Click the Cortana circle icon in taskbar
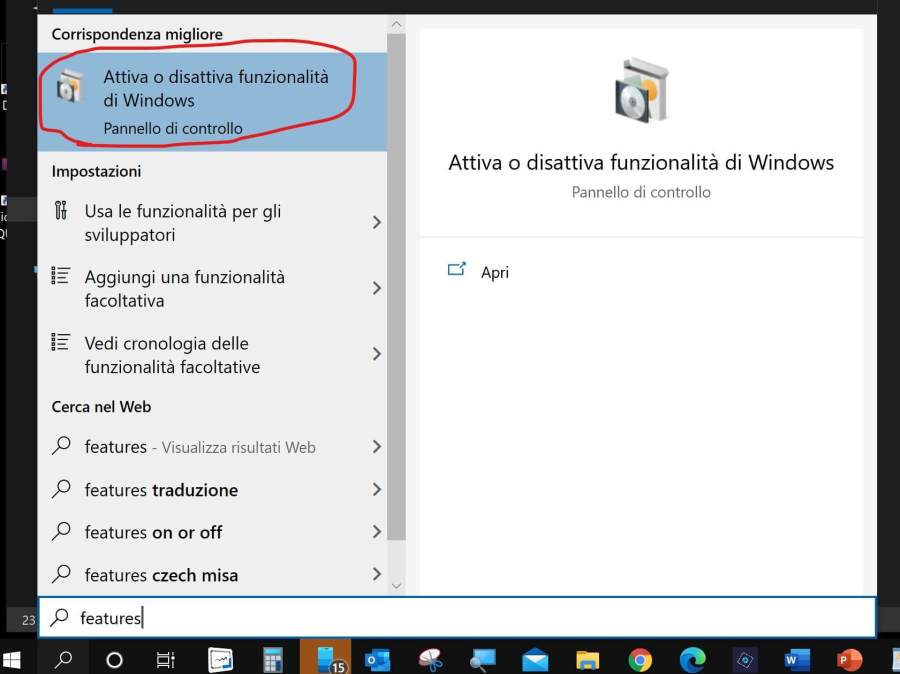The image size is (900, 674). [114, 659]
